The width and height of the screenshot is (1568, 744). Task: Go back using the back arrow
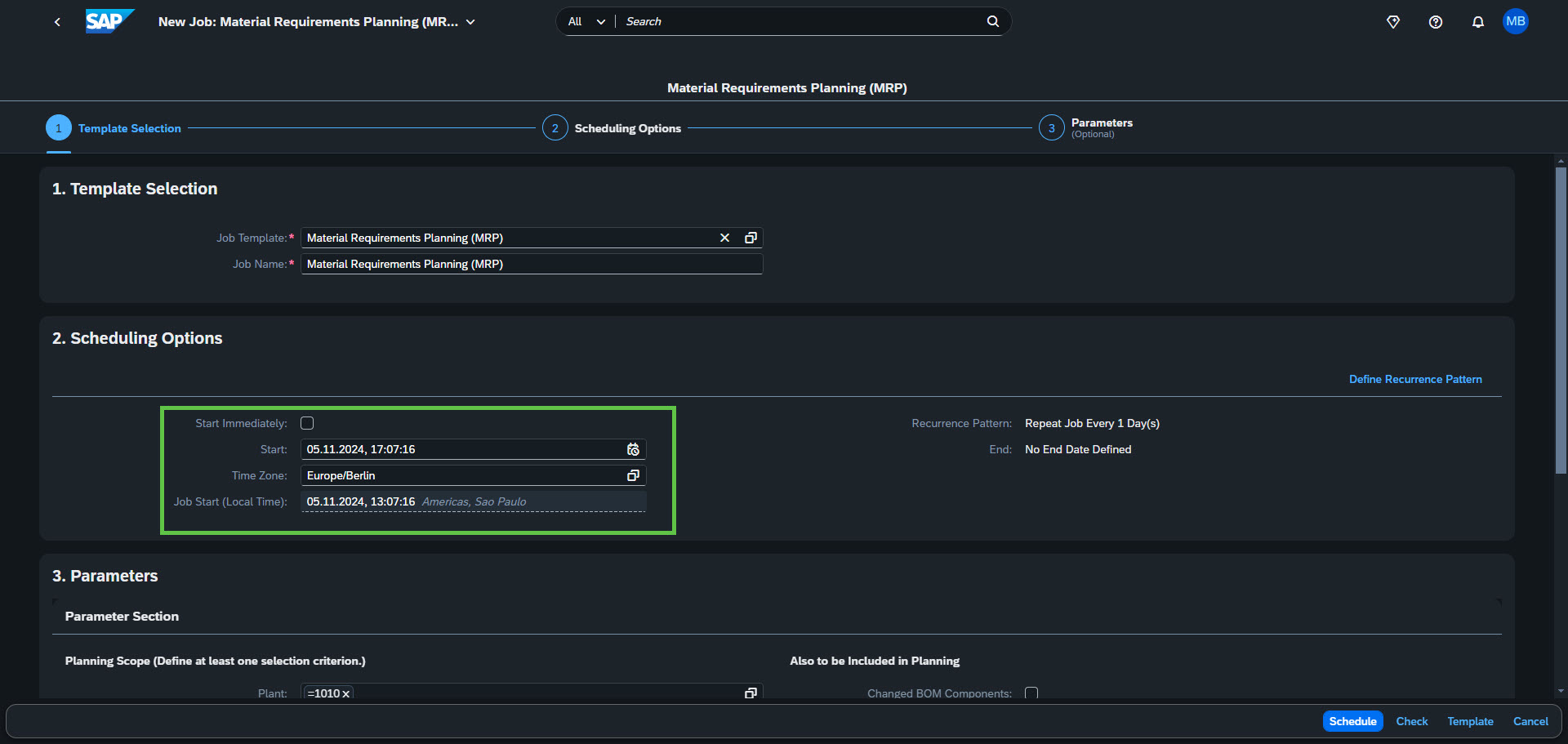tap(57, 22)
